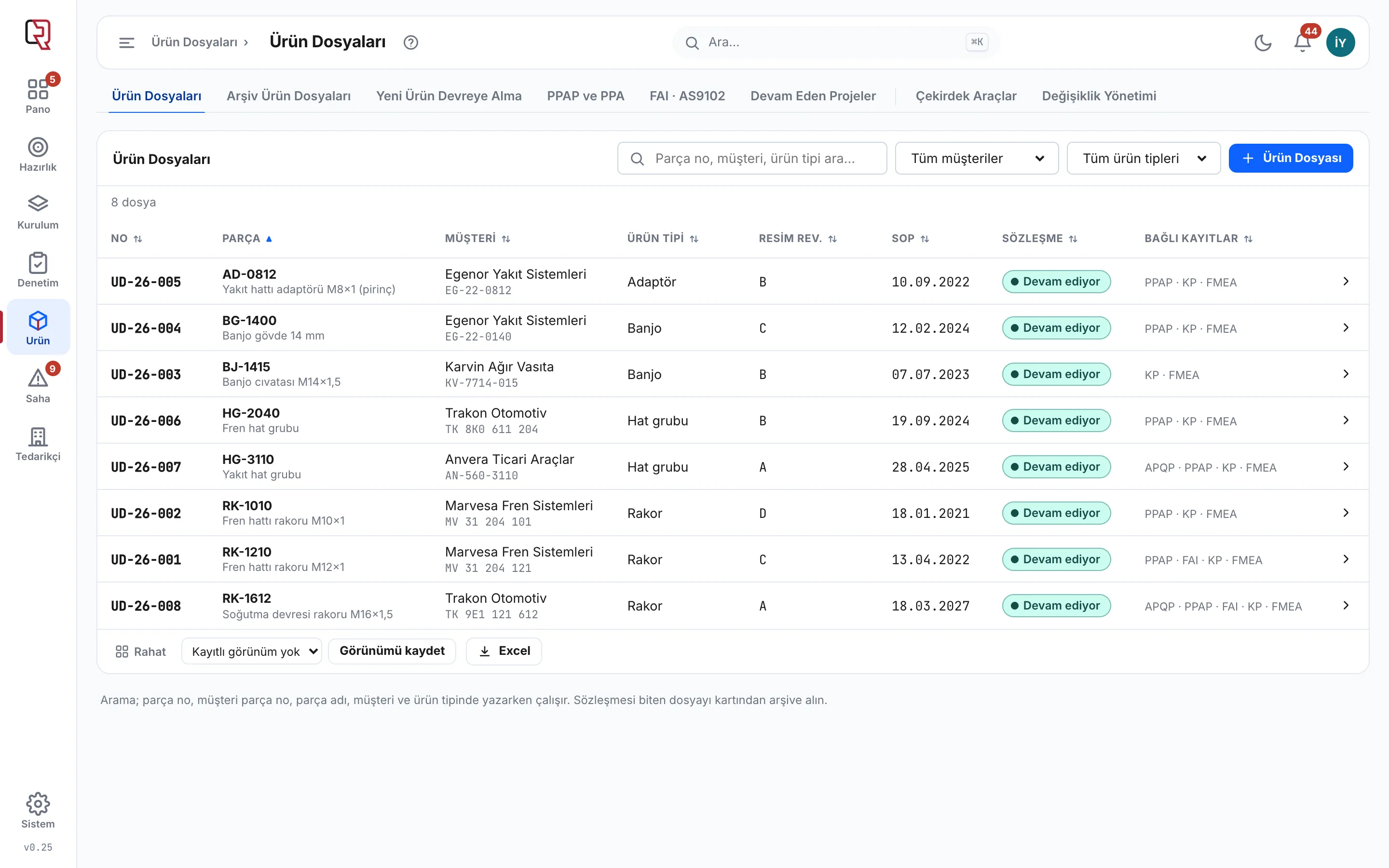This screenshot has width=1389, height=868.
Task: Expand row UD-26-005 chevron
Action: (1346, 281)
